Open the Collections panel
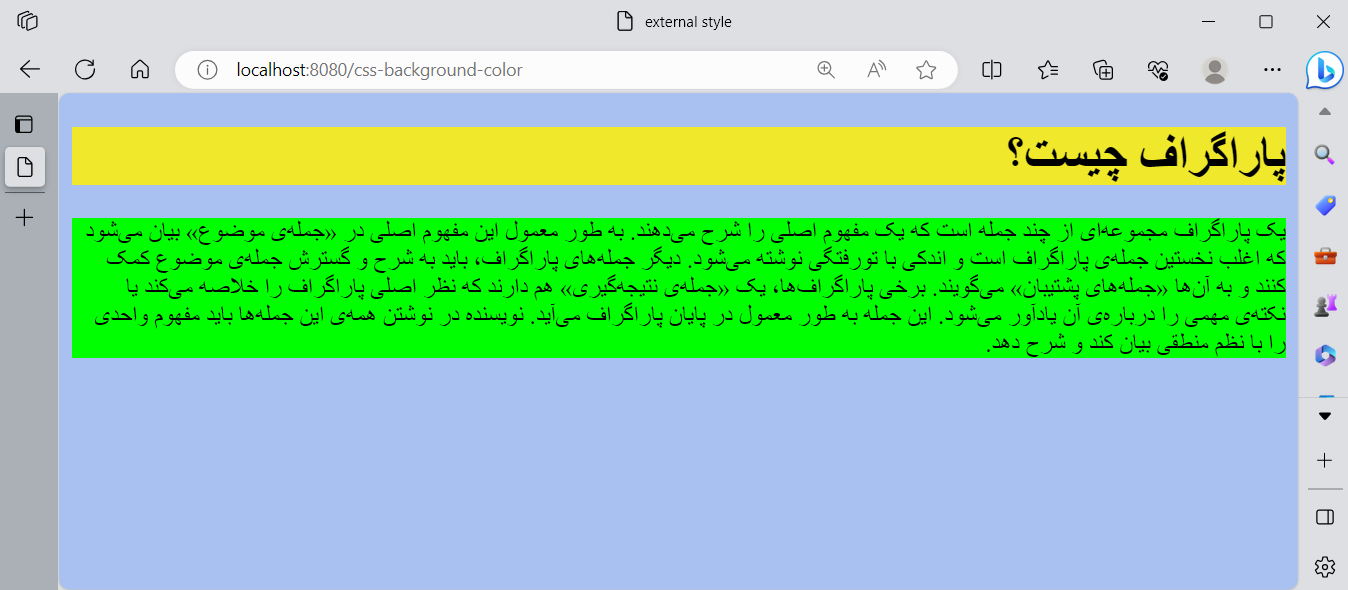This screenshot has width=1348, height=590. point(1103,70)
